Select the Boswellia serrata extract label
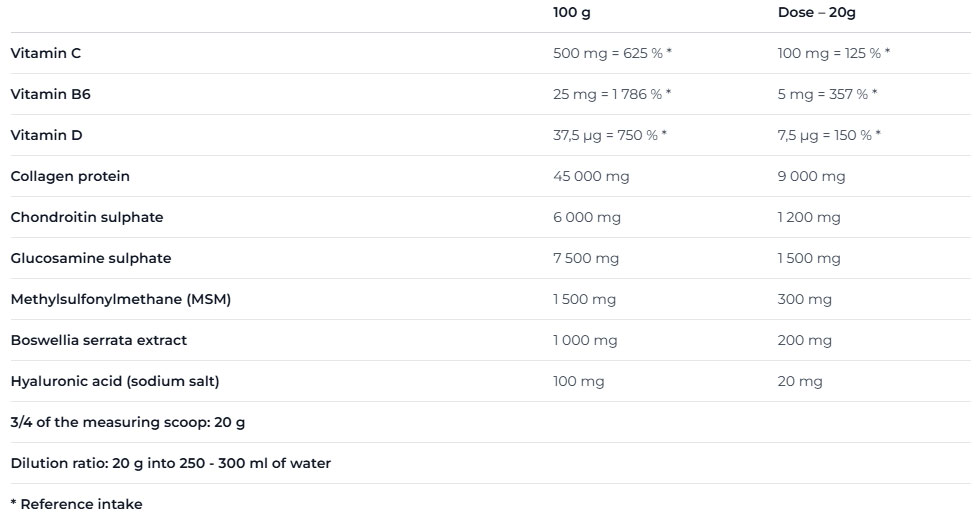980x518 pixels. [99, 340]
